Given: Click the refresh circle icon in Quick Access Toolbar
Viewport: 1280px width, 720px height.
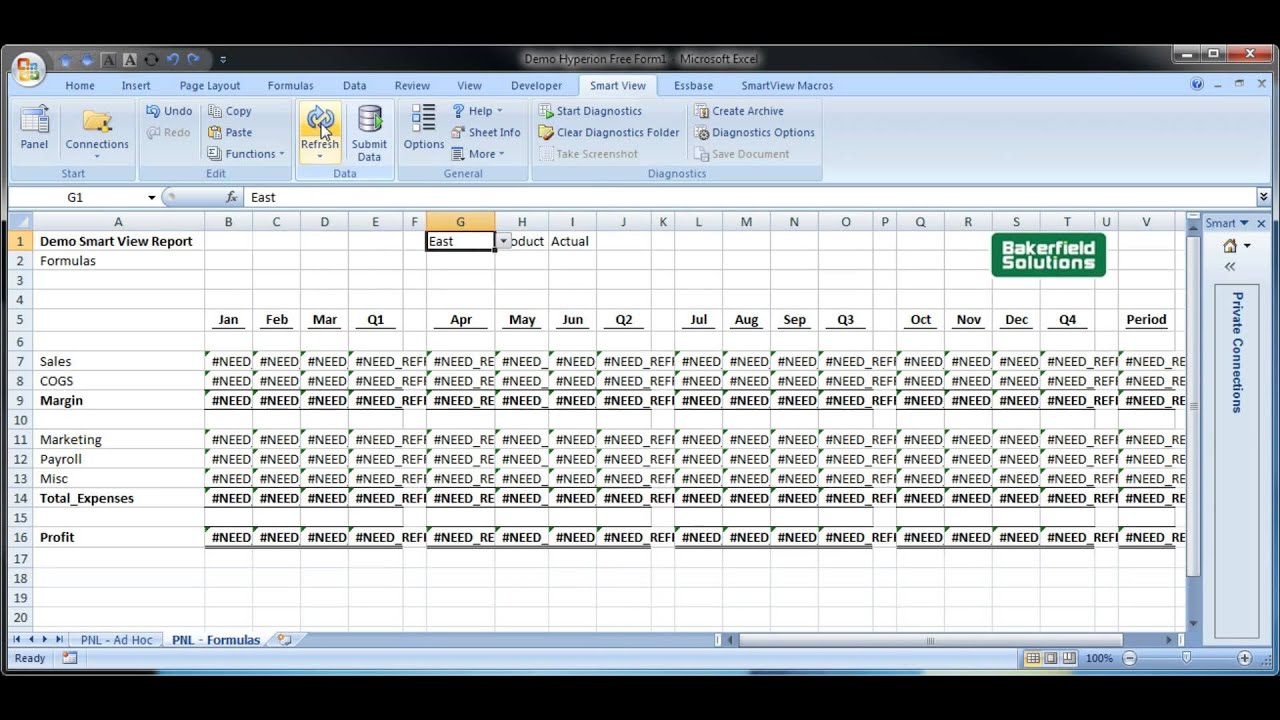Looking at the screenshot, I should [151, 60].
